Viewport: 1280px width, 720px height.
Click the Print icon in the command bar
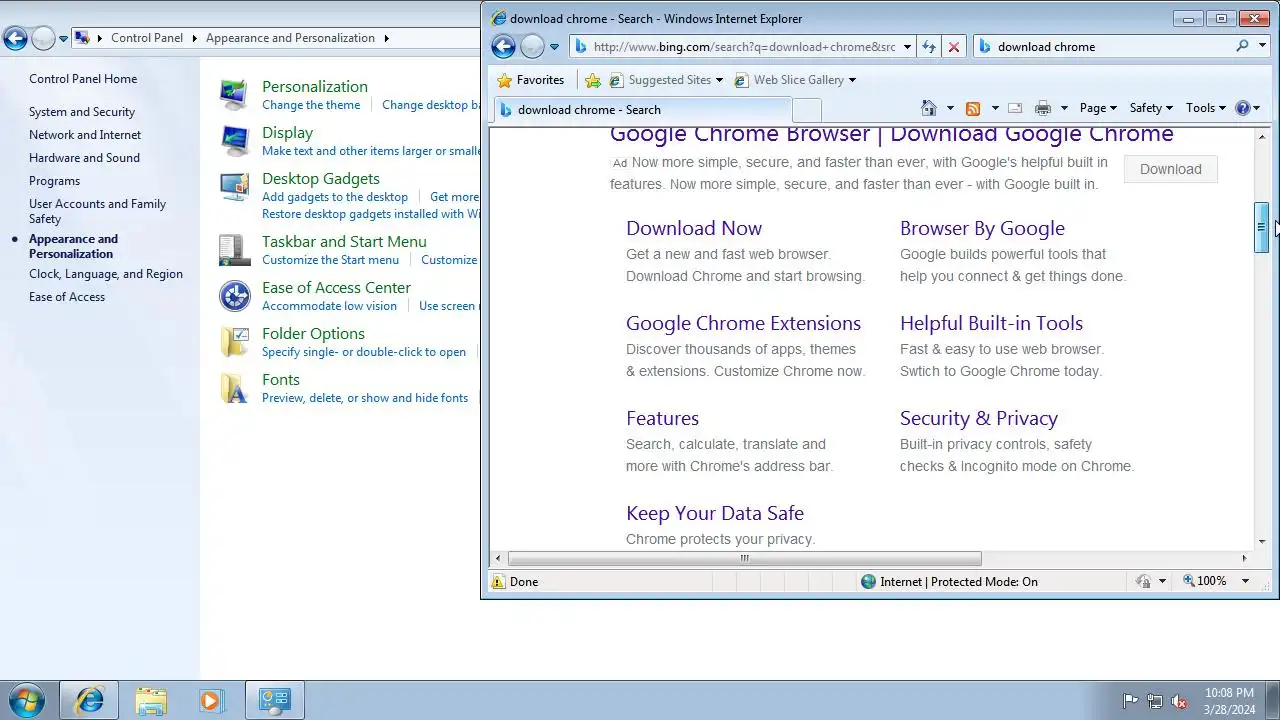[x=1043, y=108]
